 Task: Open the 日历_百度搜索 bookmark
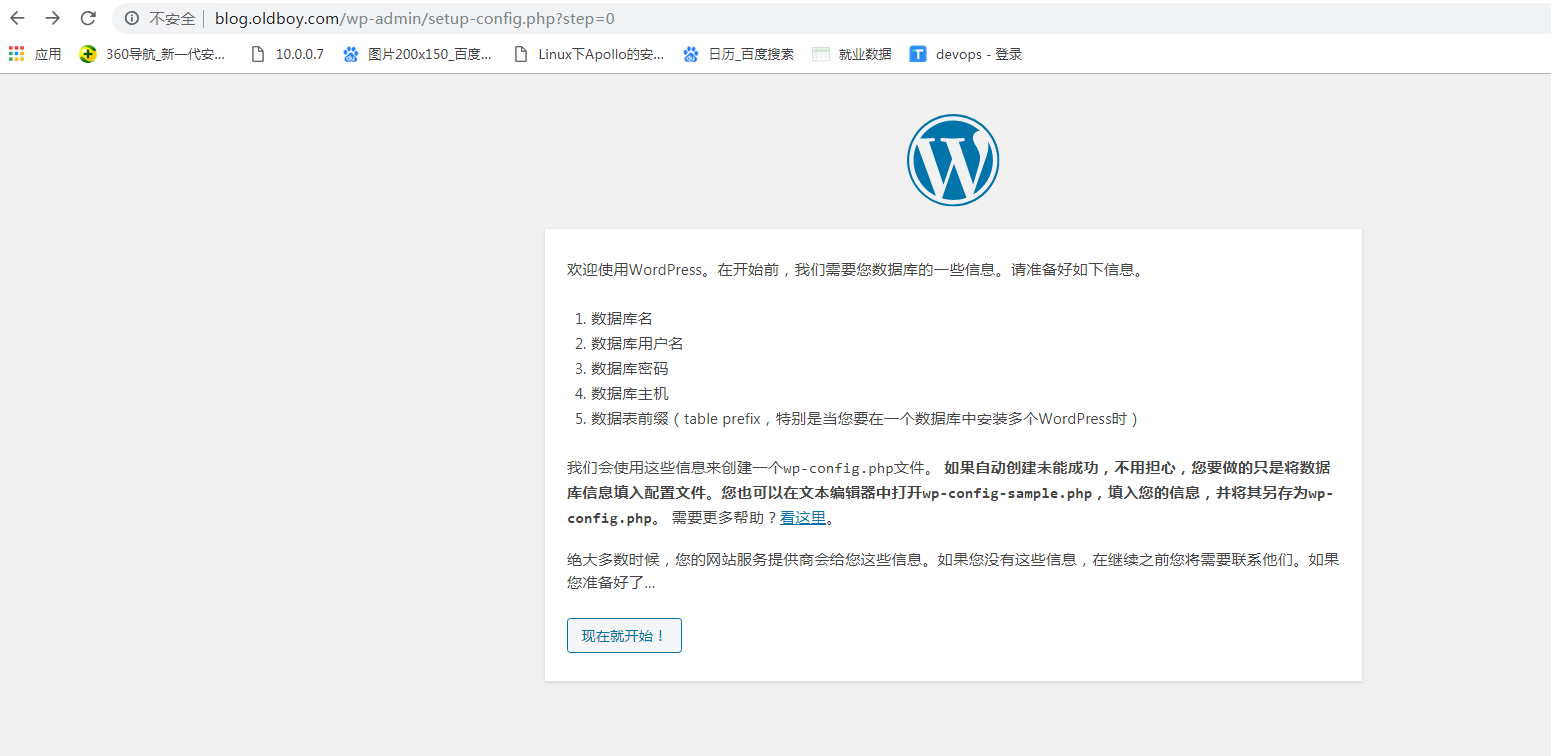tap(739, 54)
